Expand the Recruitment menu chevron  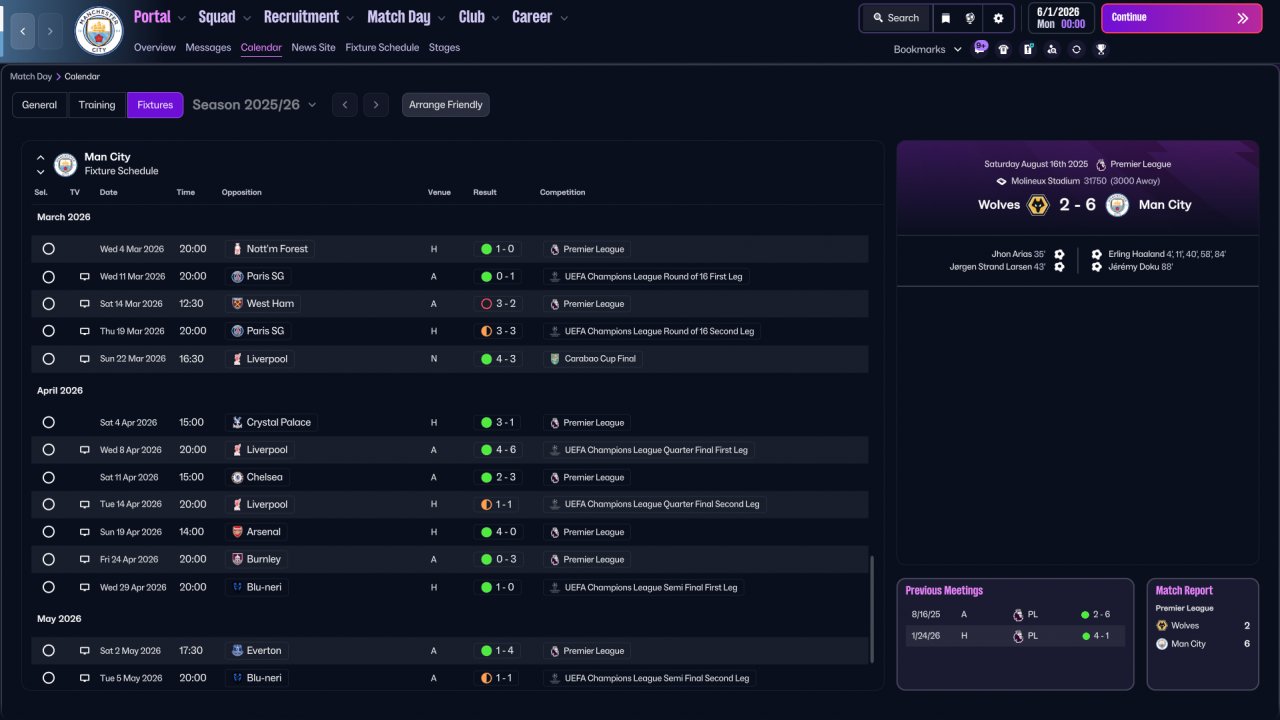coord(349,18)
